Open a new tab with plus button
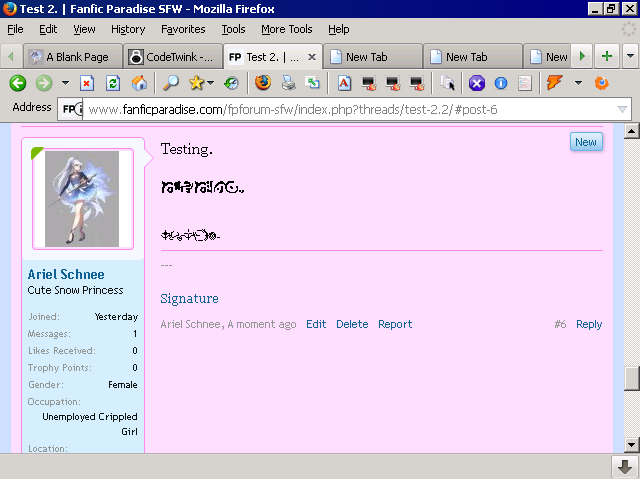Image resolution: width=640 pixels, height=480 pixels. [607, 56]
